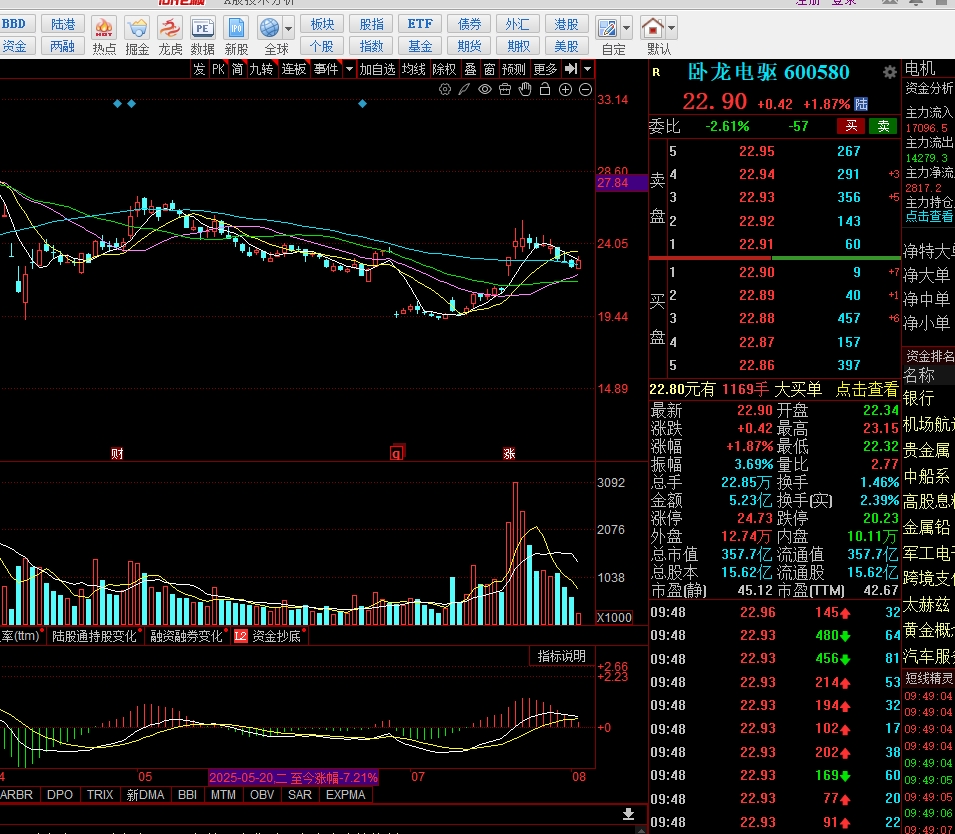
Task: Open the 港股 Hong Kong stocks button
Action: click(566, 24)
